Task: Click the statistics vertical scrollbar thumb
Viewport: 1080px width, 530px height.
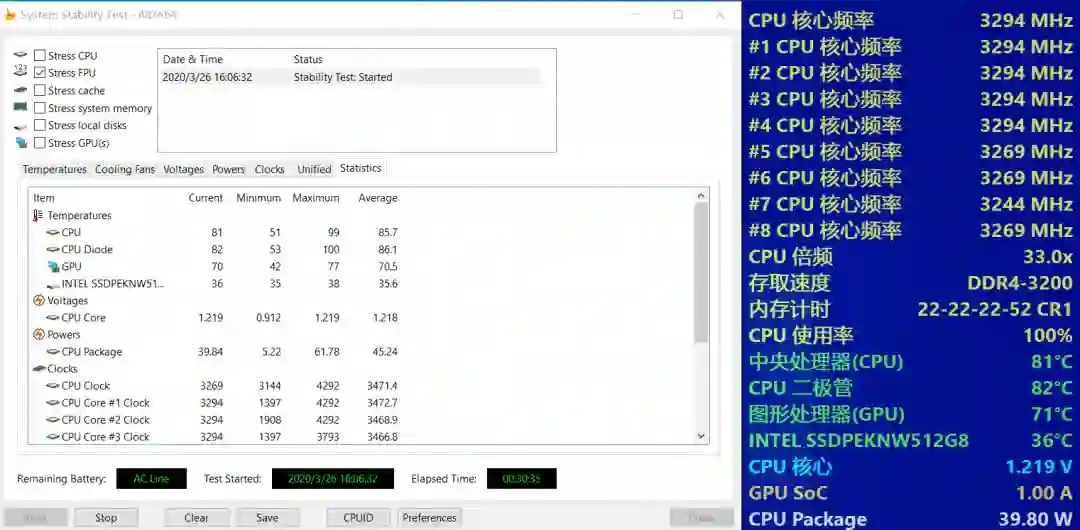Action: point(701,273)
